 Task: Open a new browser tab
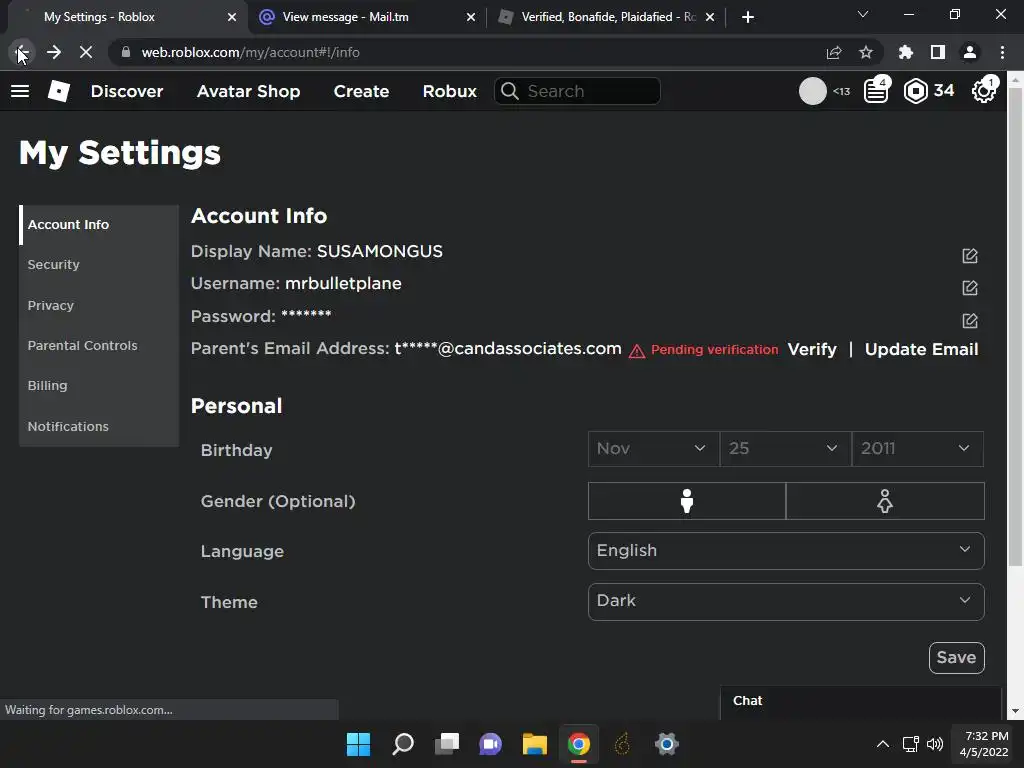[x=748, y=17]
